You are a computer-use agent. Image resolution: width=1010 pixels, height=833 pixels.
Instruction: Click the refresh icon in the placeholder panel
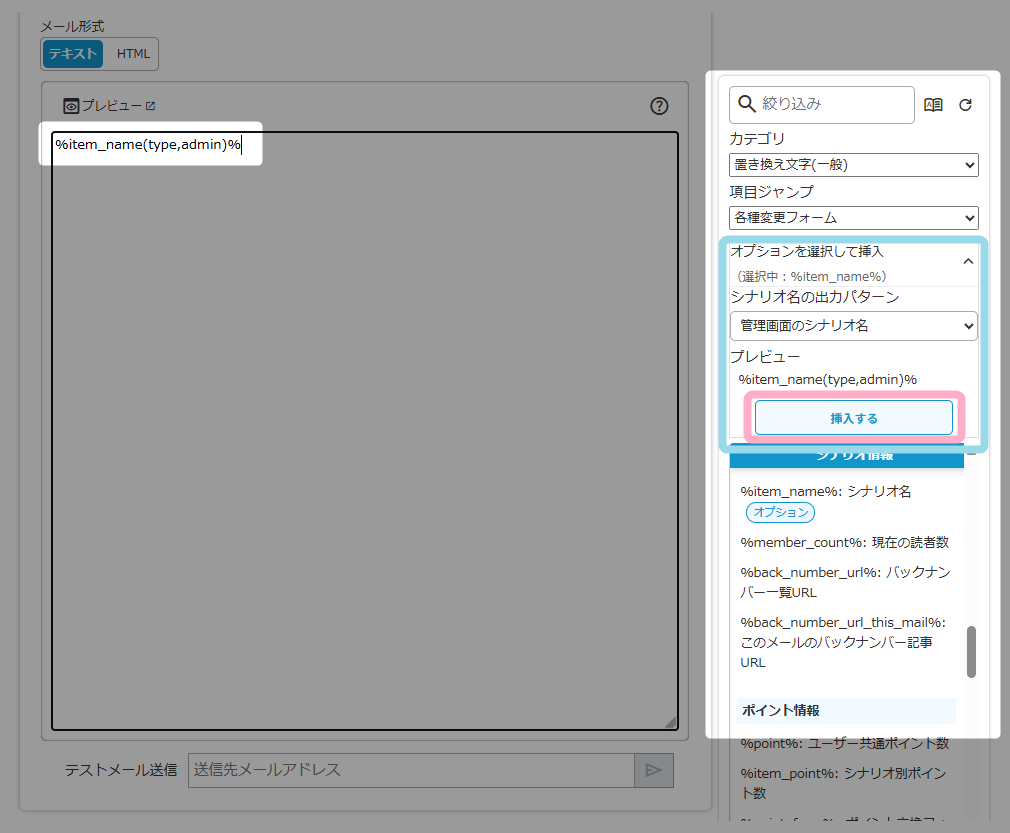coord(965,105)
